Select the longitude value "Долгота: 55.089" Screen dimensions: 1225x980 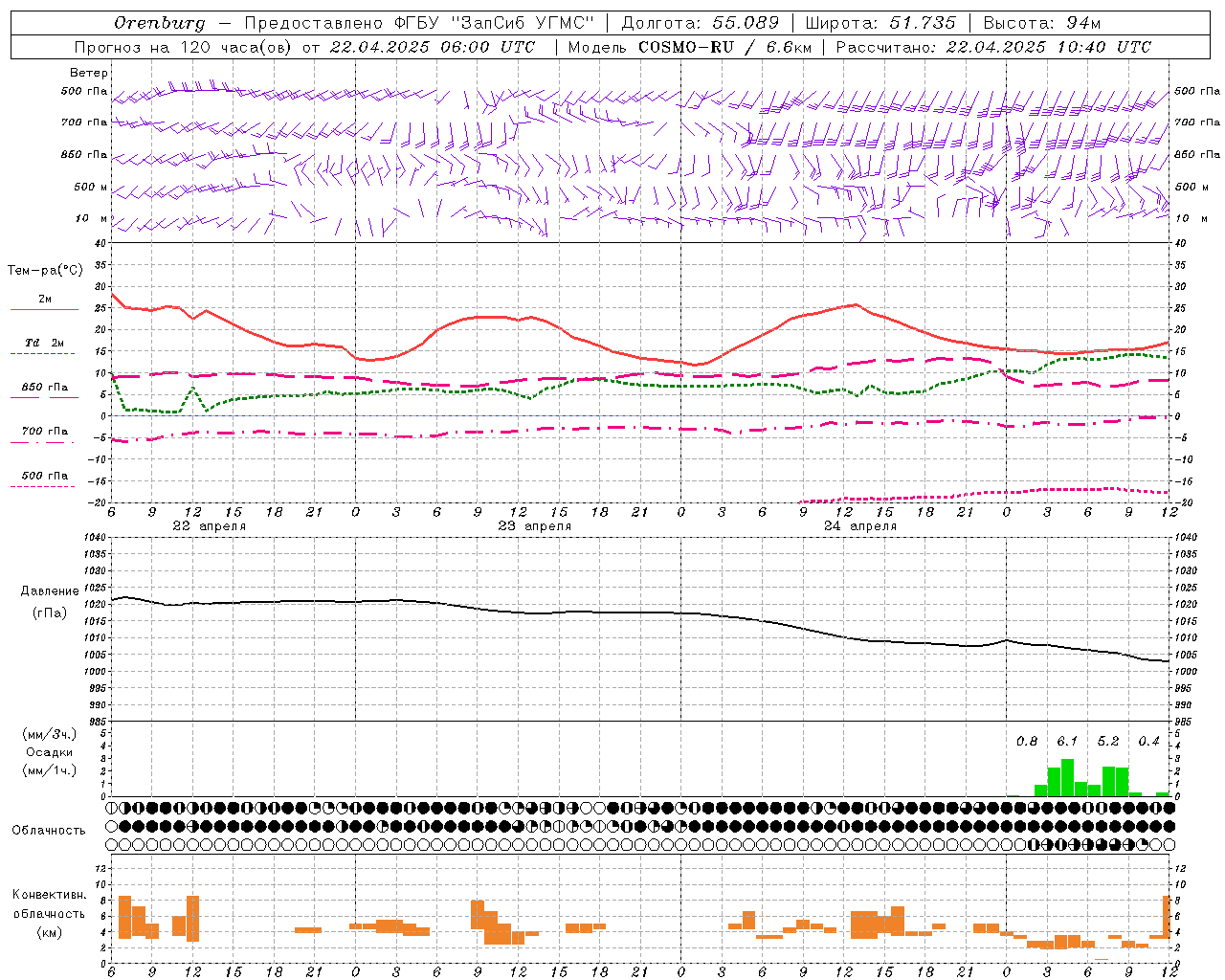[x=701, y=23]
